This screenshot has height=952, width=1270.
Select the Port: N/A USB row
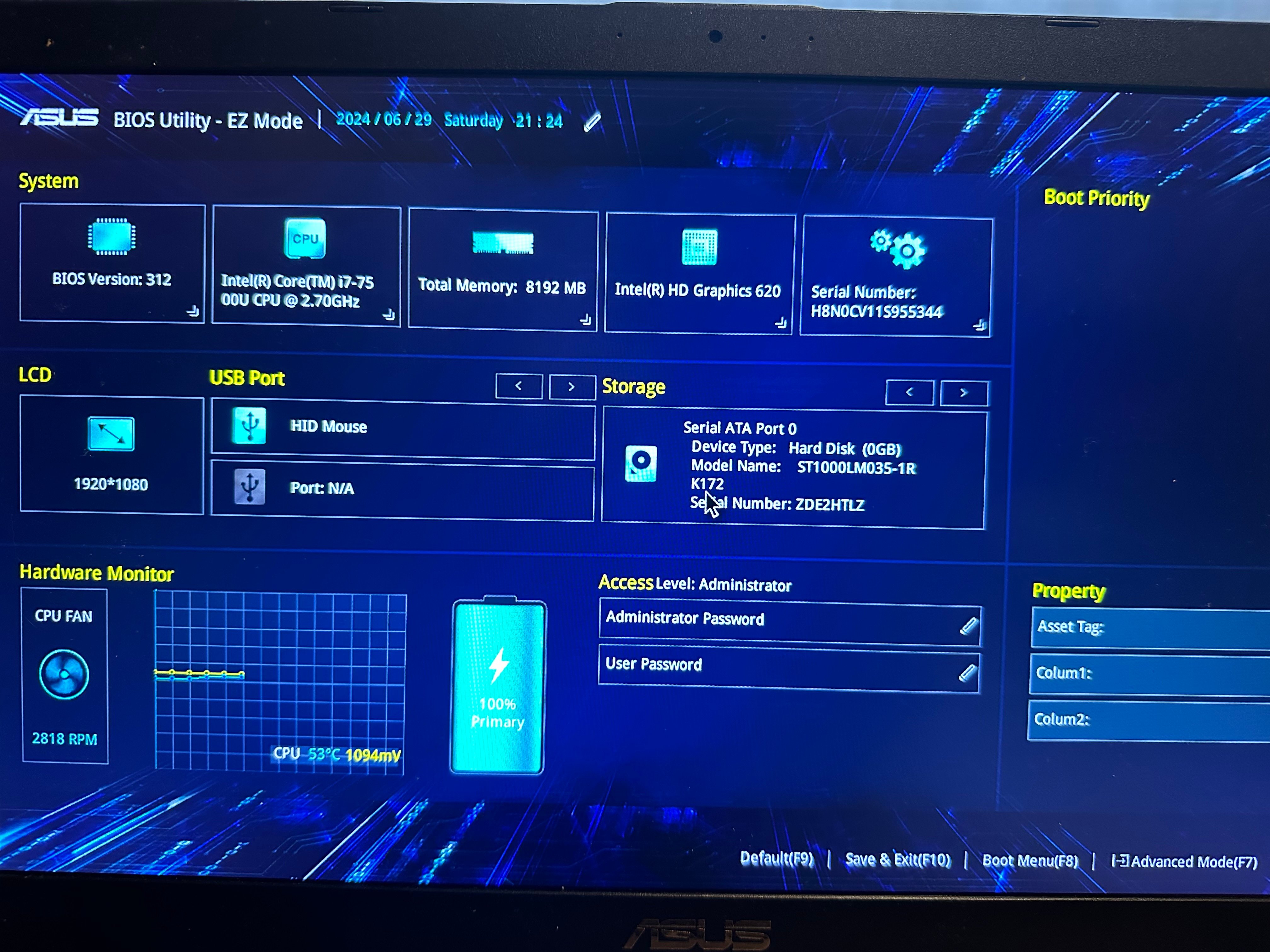click(x=403, y=490)
